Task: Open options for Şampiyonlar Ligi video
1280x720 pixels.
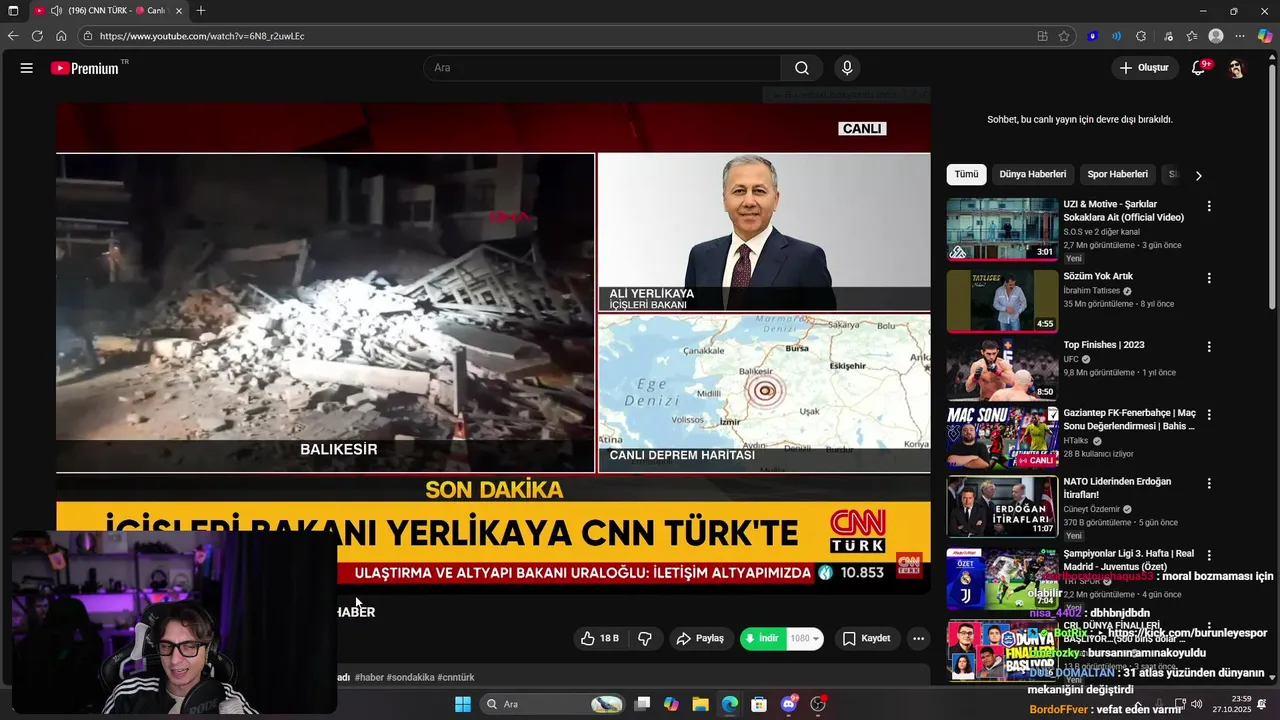Action: point(1209,555)
